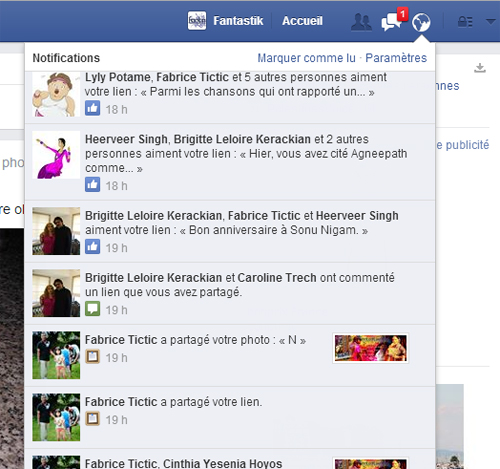Screen dimensions: 500x469
Task: Open Caroline Trech comment notification
Action: pyautogui.click(x=230, y=293)
